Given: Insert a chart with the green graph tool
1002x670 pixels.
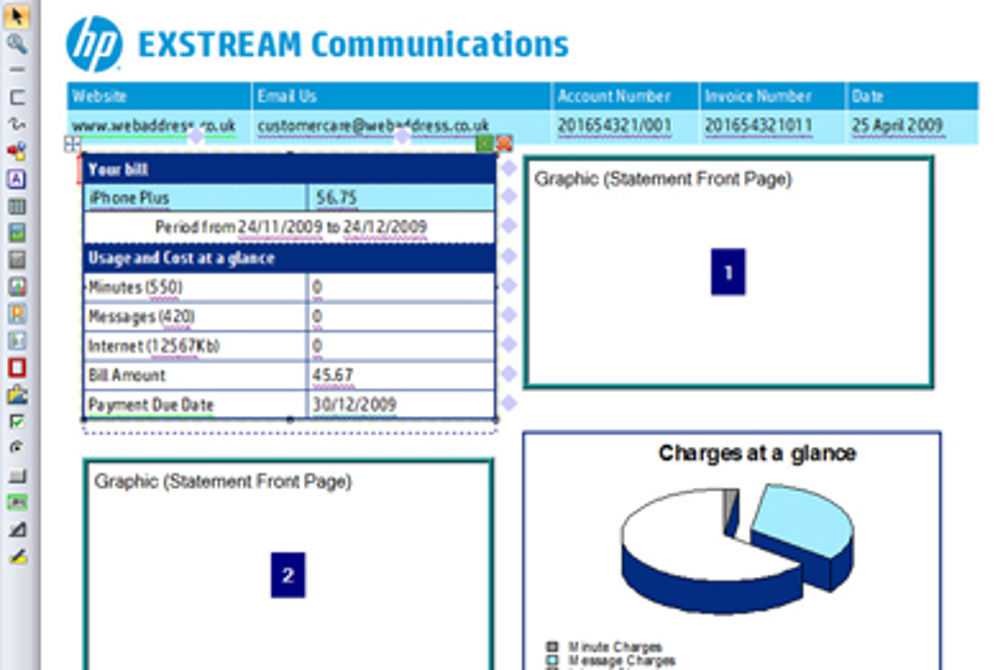Looking at the screenshot, I should pyautogui.click(x=17, y=232).
